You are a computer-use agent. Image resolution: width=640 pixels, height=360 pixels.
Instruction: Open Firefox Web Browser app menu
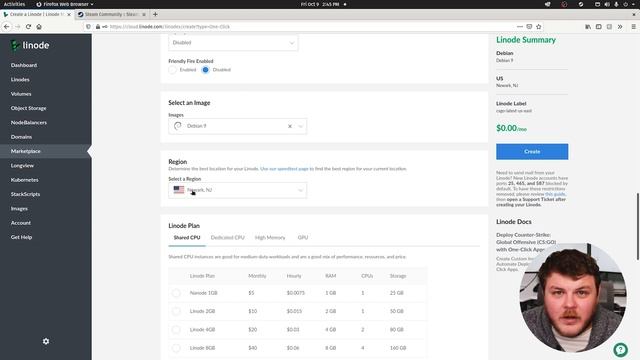point(65,4)
